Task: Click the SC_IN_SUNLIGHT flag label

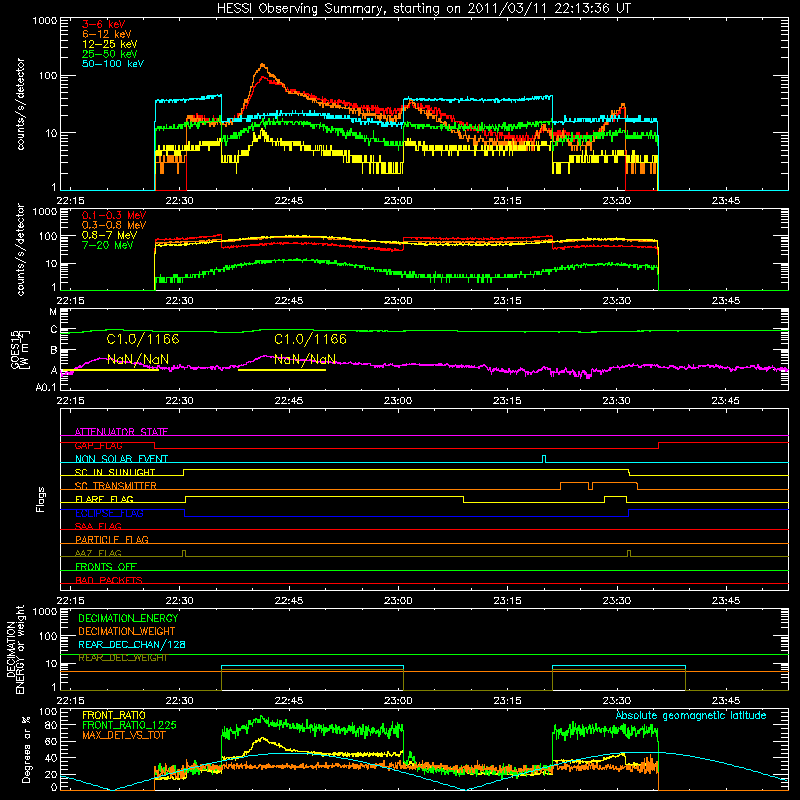Action: click(x=115, y=472)
